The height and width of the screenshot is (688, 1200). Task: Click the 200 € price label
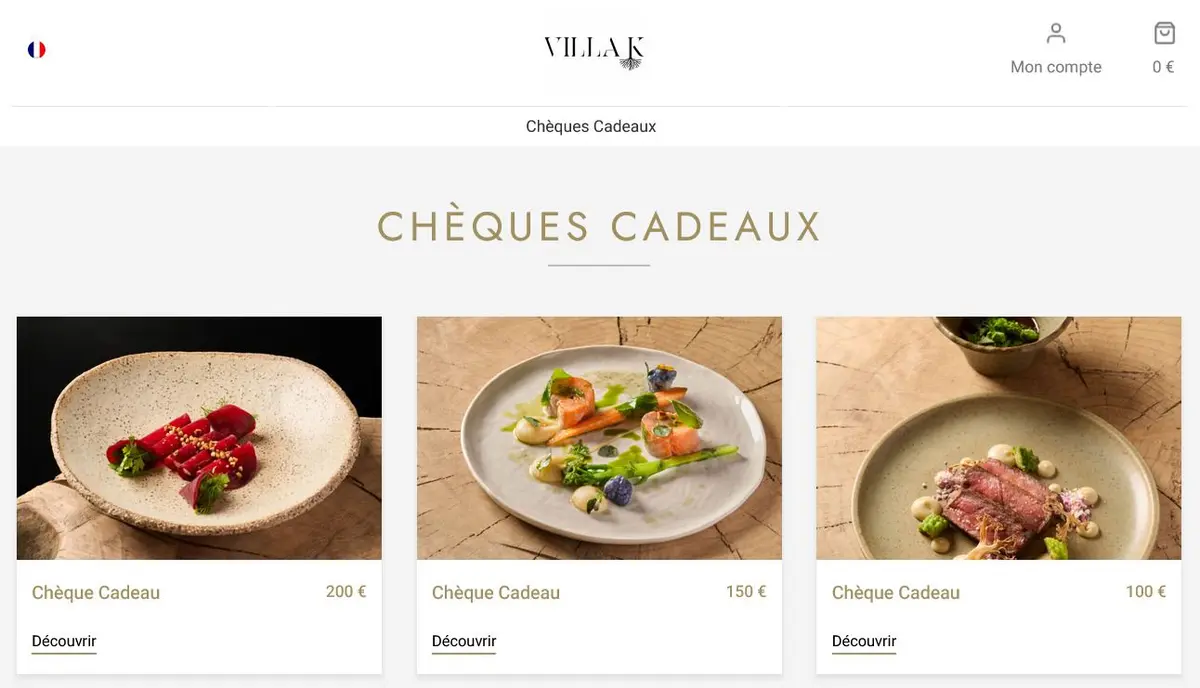(x=346, y=591)
